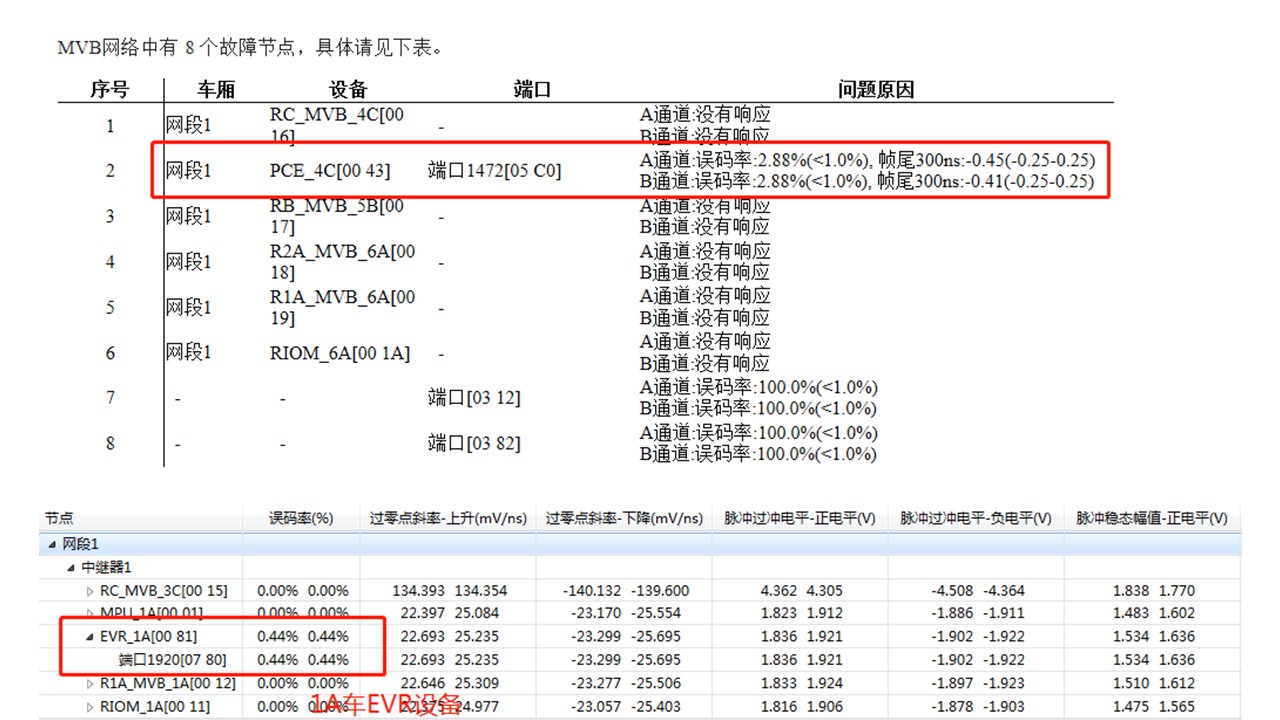The height and width of the screenshot is (720, 1280).
Task: Click device RC_MVB_4C[00 16] in fault table
Action: (338, 126)
